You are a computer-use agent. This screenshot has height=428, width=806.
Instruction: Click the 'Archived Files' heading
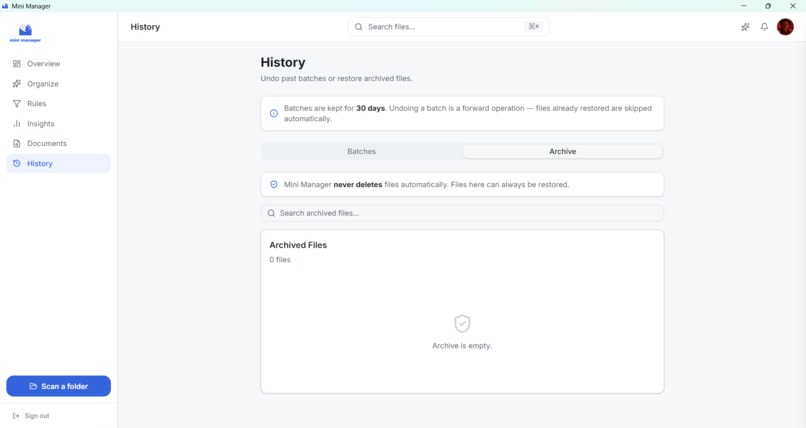[298, 245]
